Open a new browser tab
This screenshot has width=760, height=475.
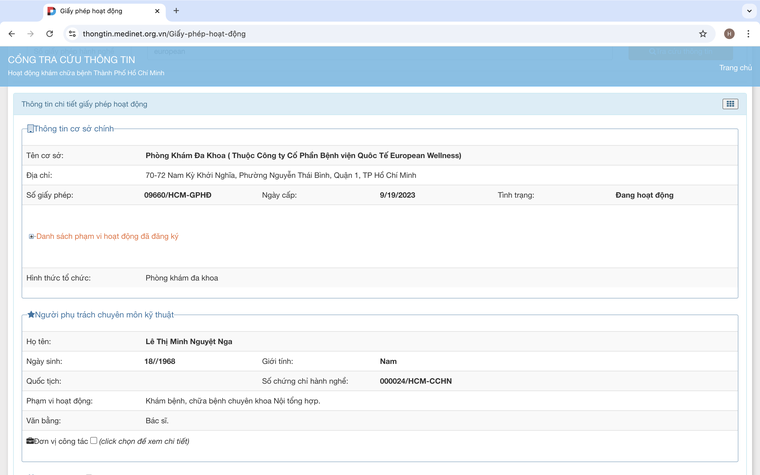coord(176,11)
